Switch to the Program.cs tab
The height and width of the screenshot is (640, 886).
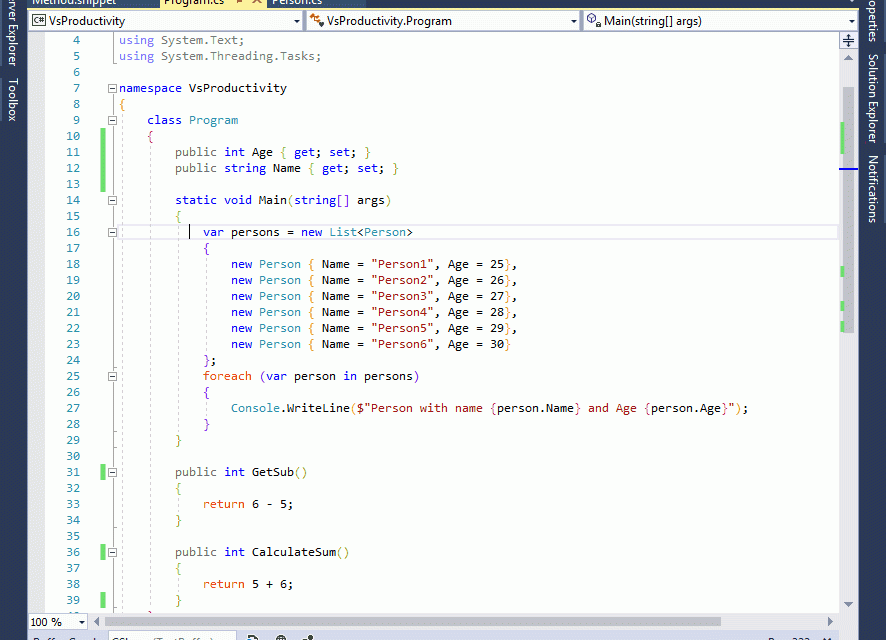point(195,3)
